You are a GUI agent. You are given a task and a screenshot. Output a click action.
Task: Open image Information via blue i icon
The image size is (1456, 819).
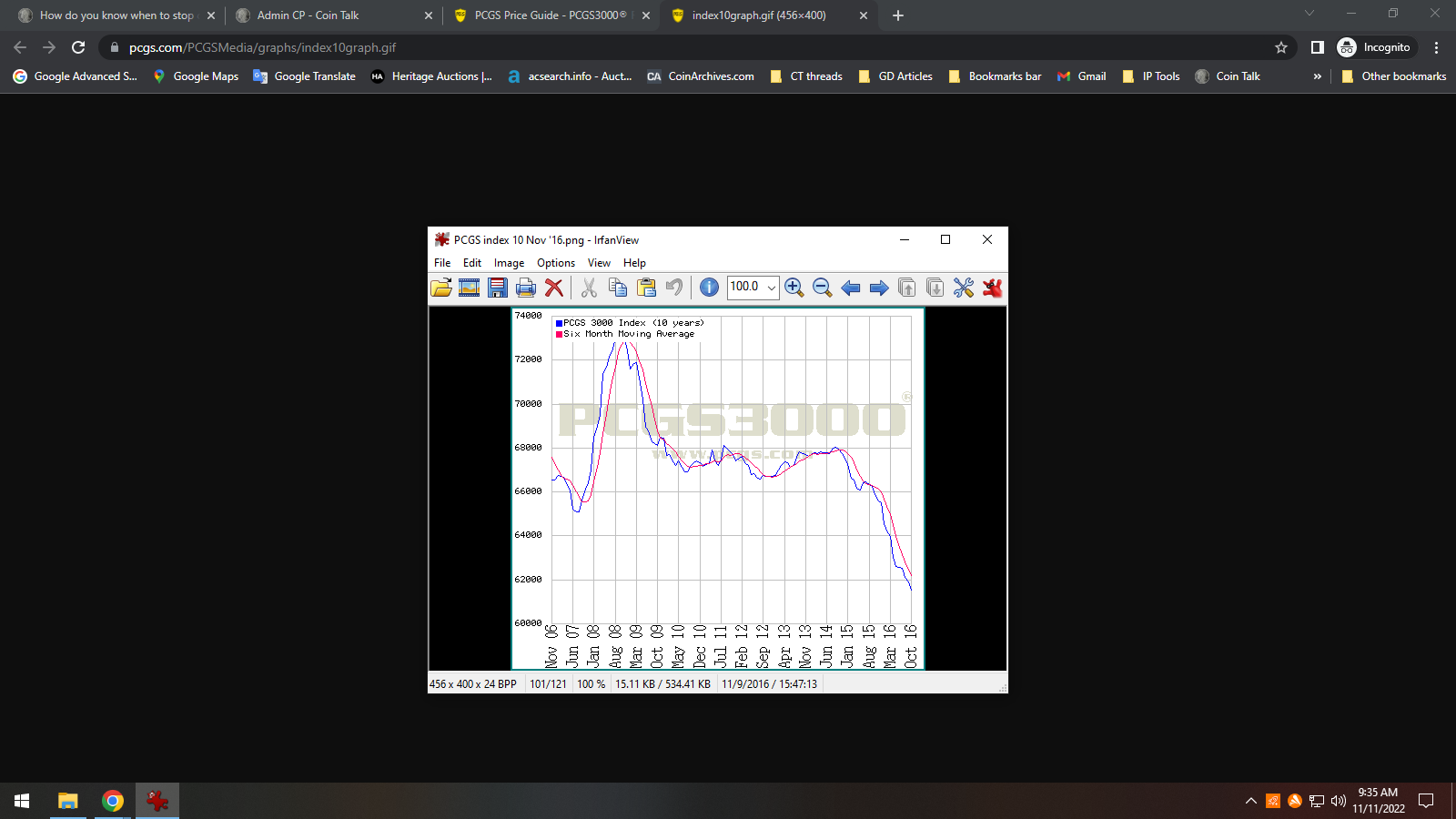click(709, 288)
